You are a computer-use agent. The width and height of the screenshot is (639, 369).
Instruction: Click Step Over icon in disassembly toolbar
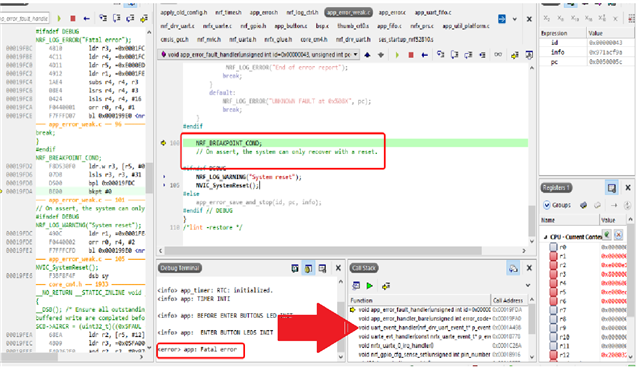tap(117, 18)
